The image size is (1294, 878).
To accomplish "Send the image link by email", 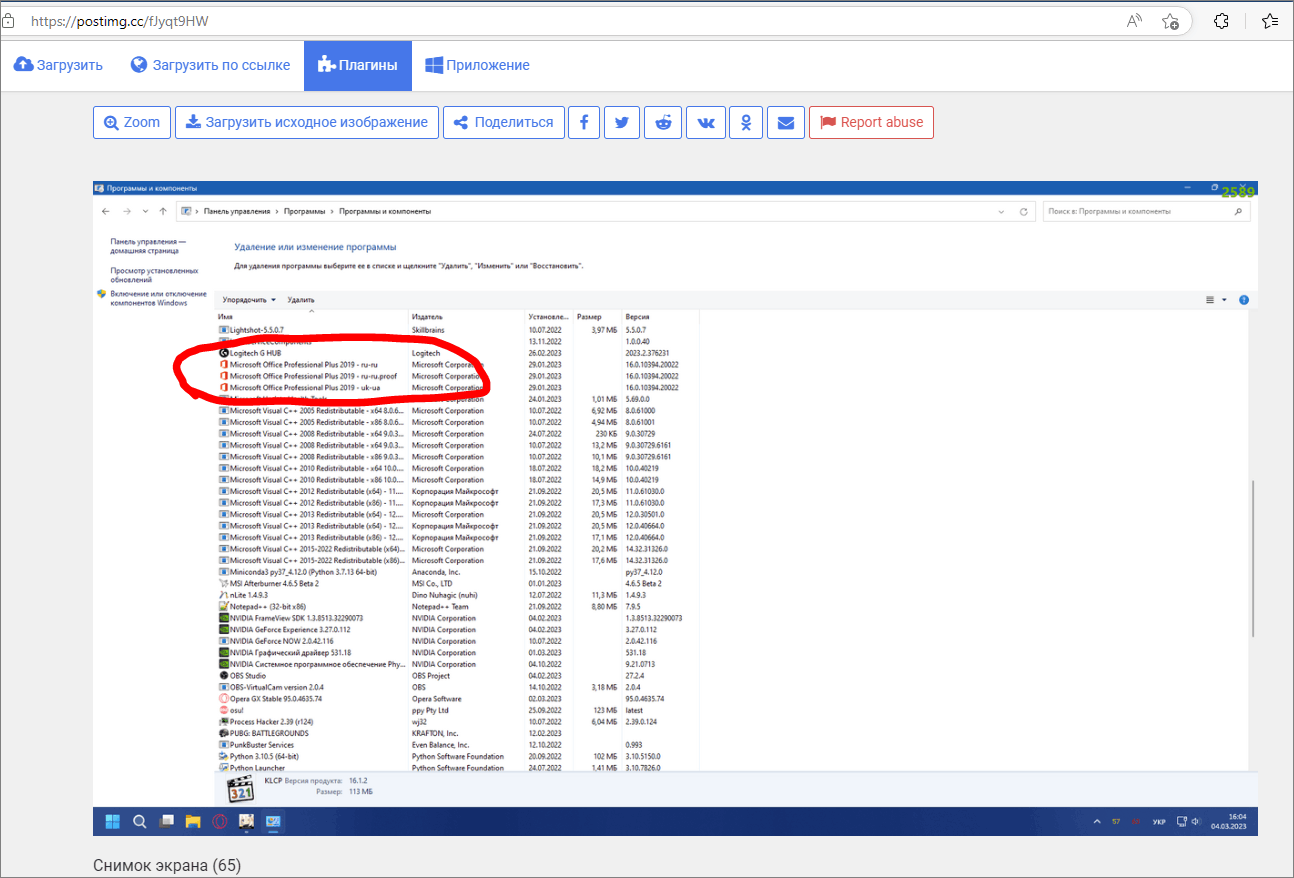I will point(786,122).
